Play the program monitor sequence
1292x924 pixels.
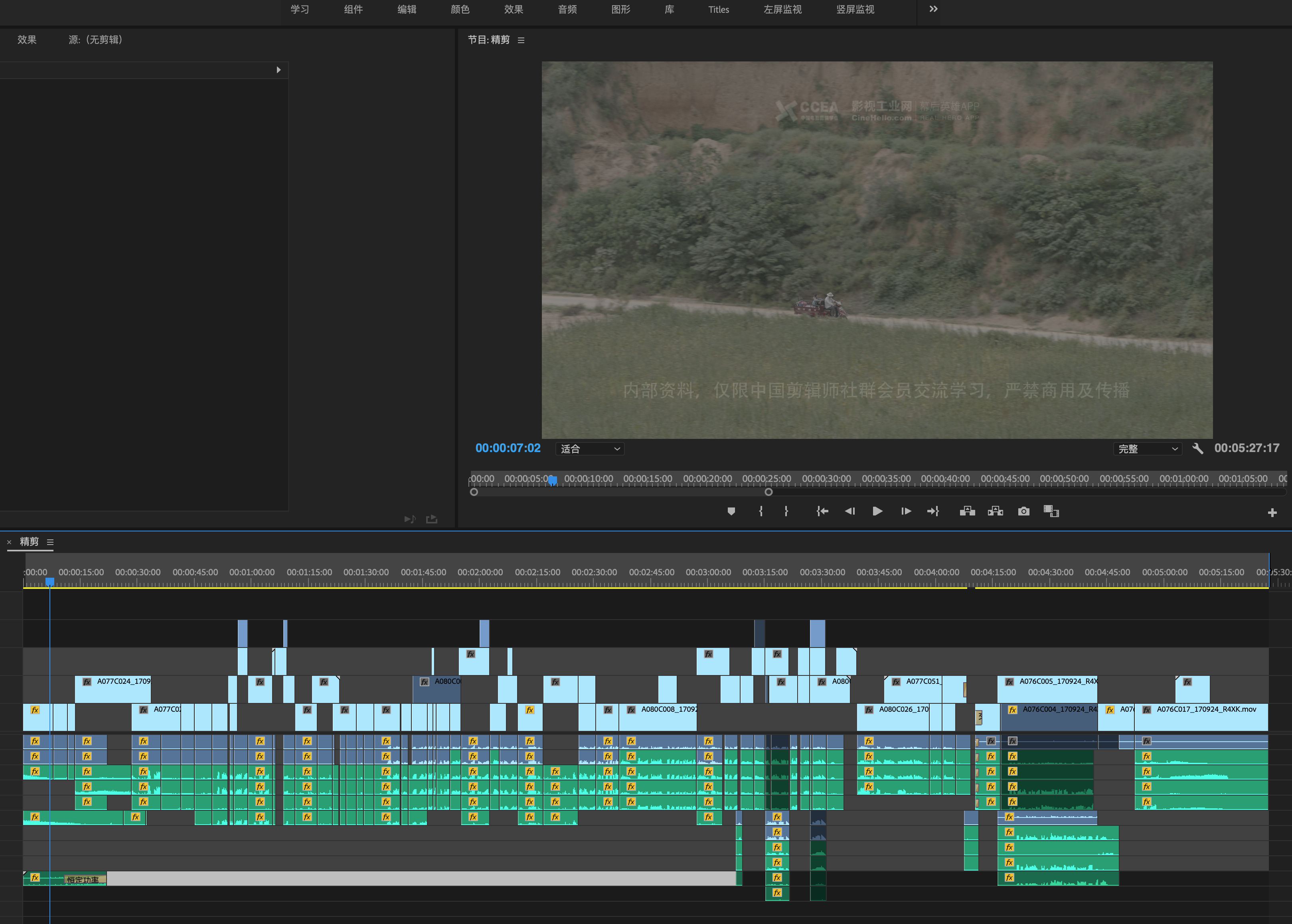coord(877,511)
